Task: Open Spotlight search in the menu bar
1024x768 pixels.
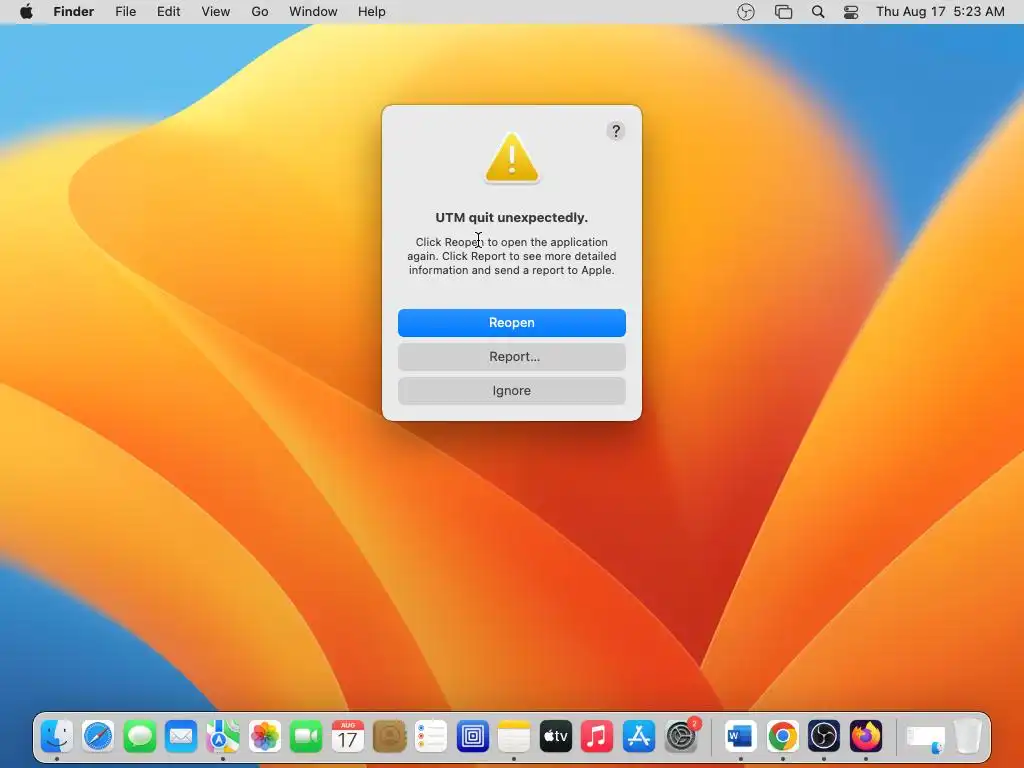Action: click(818, 12)
